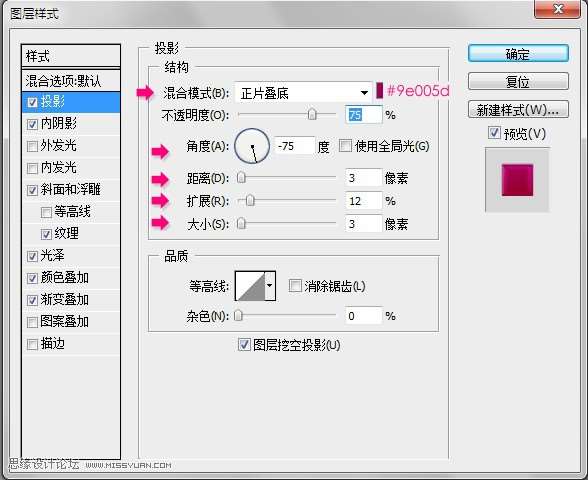The width and height of the screenshot is (588, 480).
Task: Click the 不透明度 value field
Action: (x=364, y=115)
